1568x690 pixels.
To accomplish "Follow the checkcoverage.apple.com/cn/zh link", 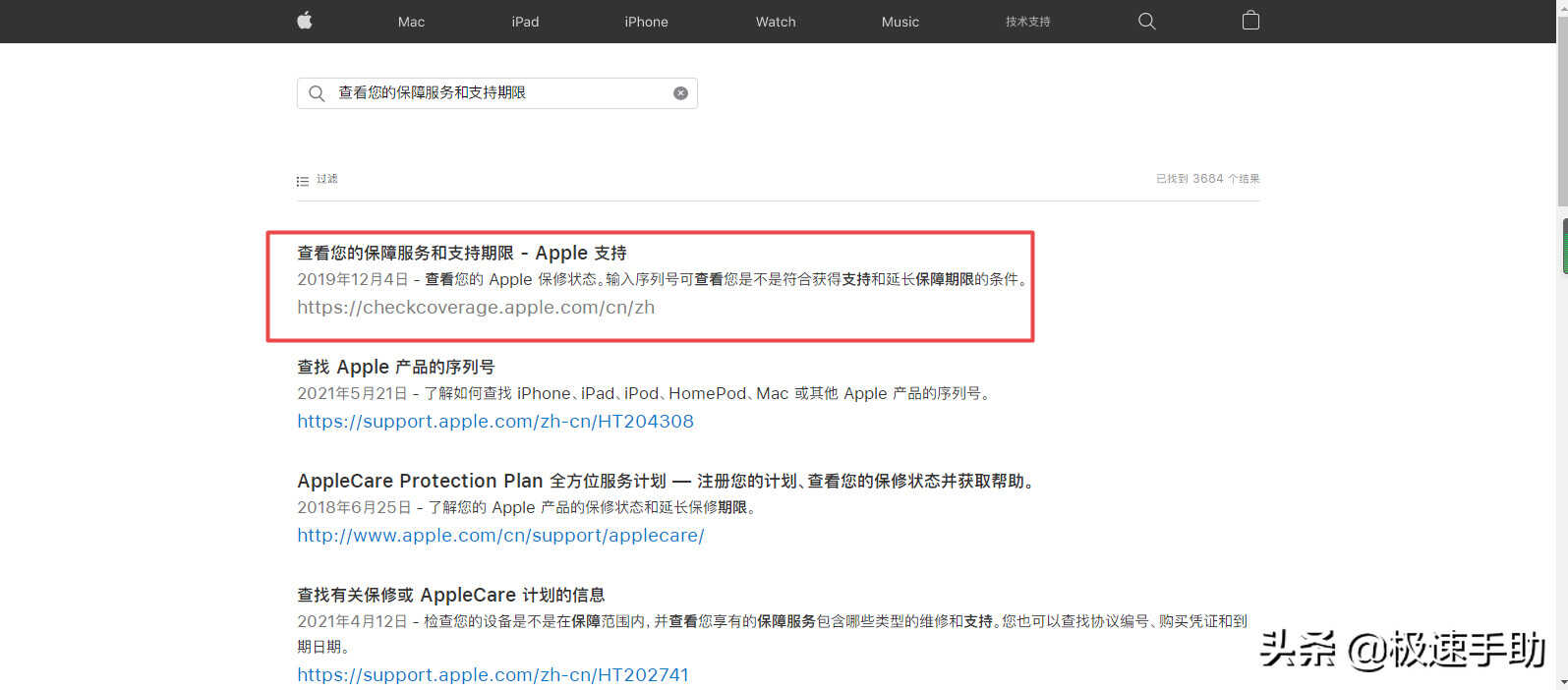I will 476,308.
